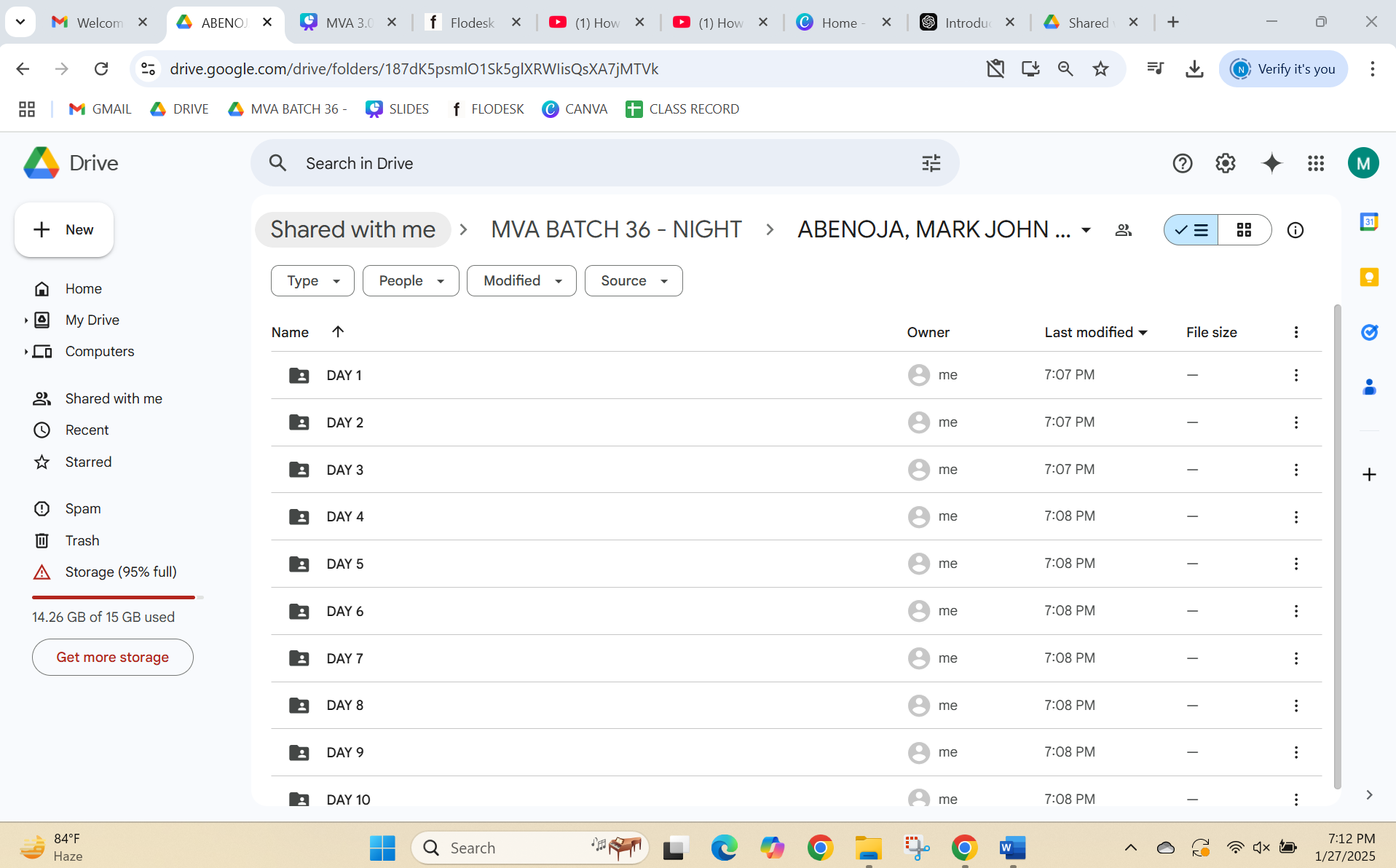The height and width of the screenshot is (868, 1396).
Task: Click Shared with me breadcrumb
Action: pos(353,230)
